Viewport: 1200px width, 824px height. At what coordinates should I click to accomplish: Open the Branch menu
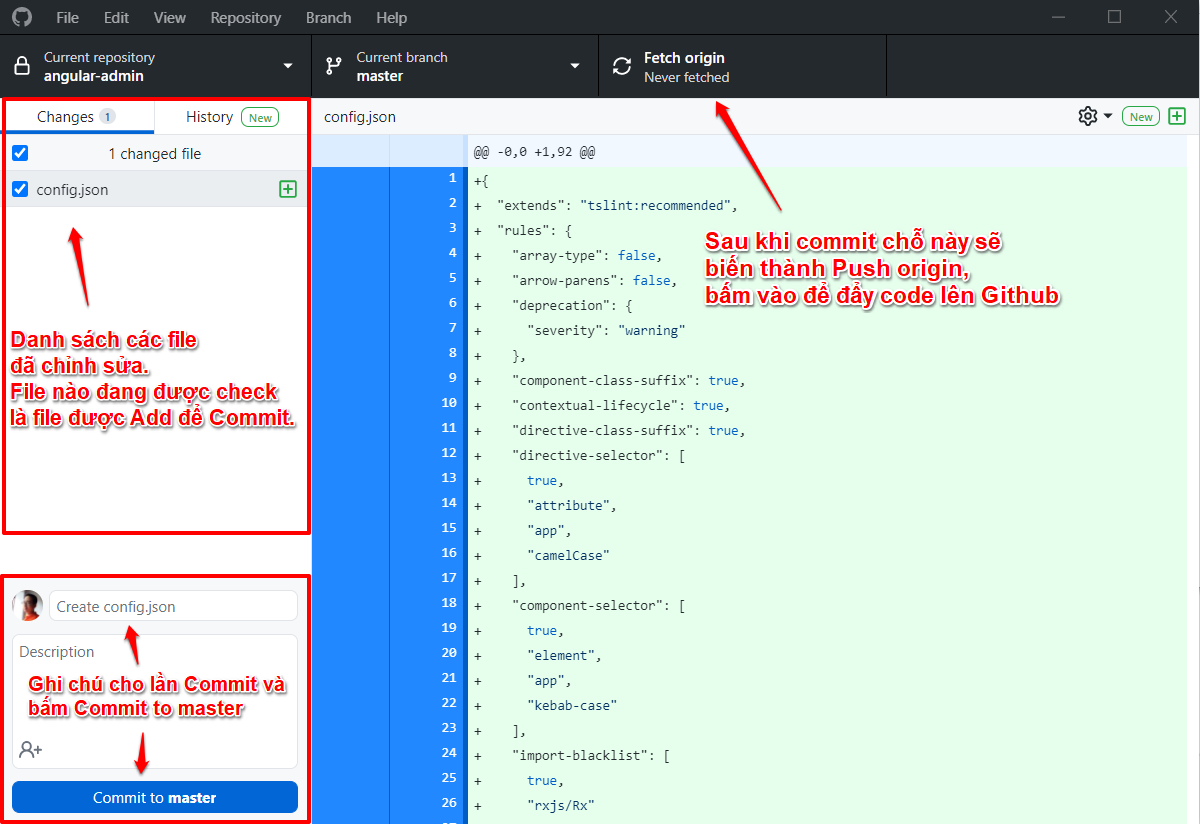[328, 17]
